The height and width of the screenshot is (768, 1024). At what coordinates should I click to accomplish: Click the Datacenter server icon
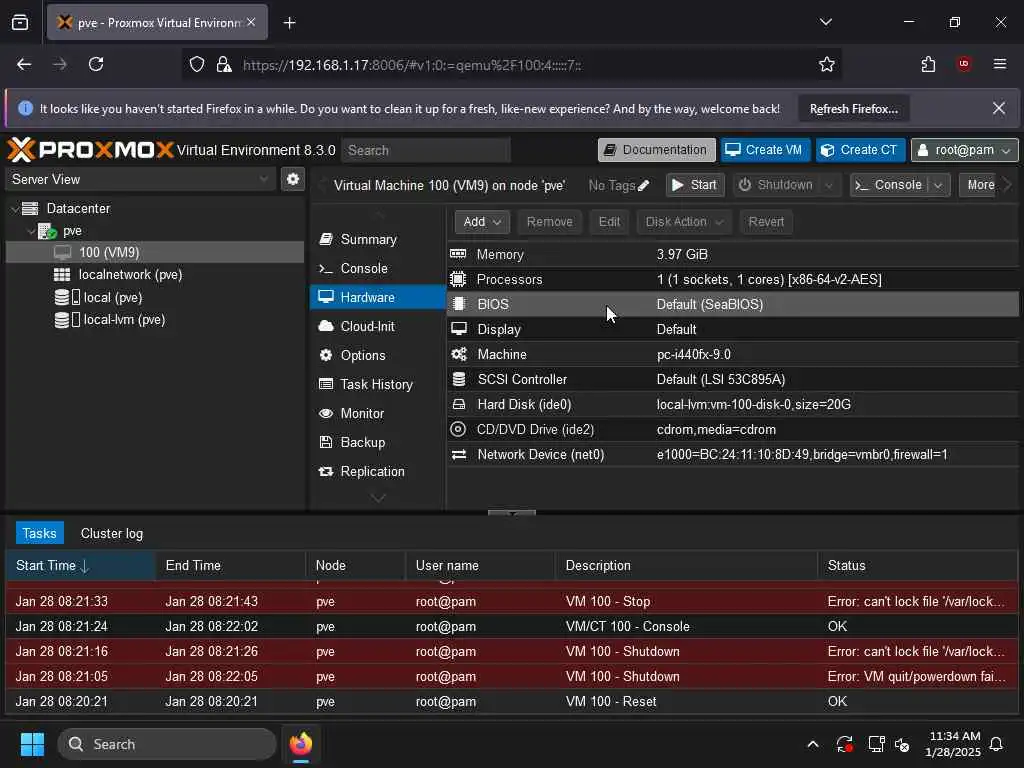[30, 208]
